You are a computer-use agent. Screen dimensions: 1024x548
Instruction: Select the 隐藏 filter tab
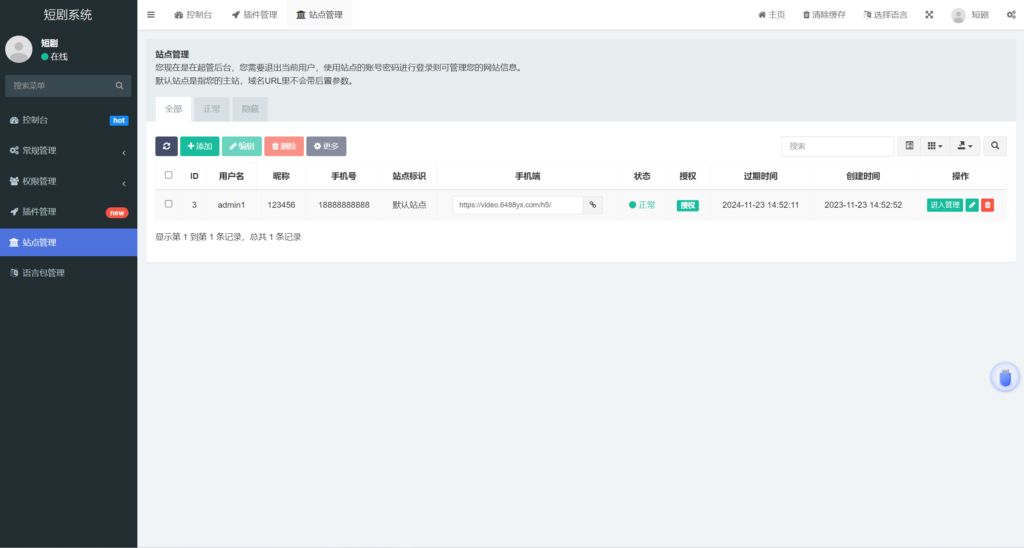(x=250, y=109)
